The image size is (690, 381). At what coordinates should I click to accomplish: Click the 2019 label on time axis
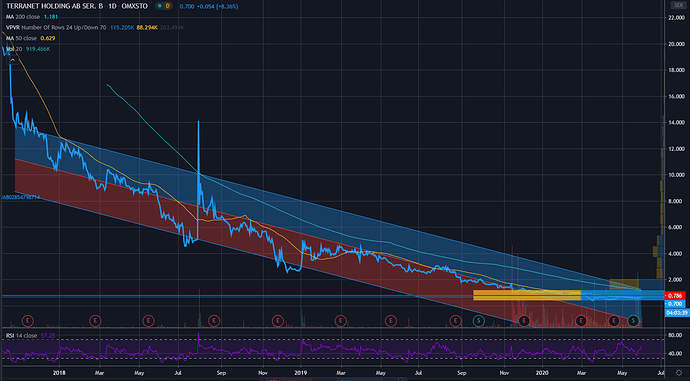[x=301, y=373]
